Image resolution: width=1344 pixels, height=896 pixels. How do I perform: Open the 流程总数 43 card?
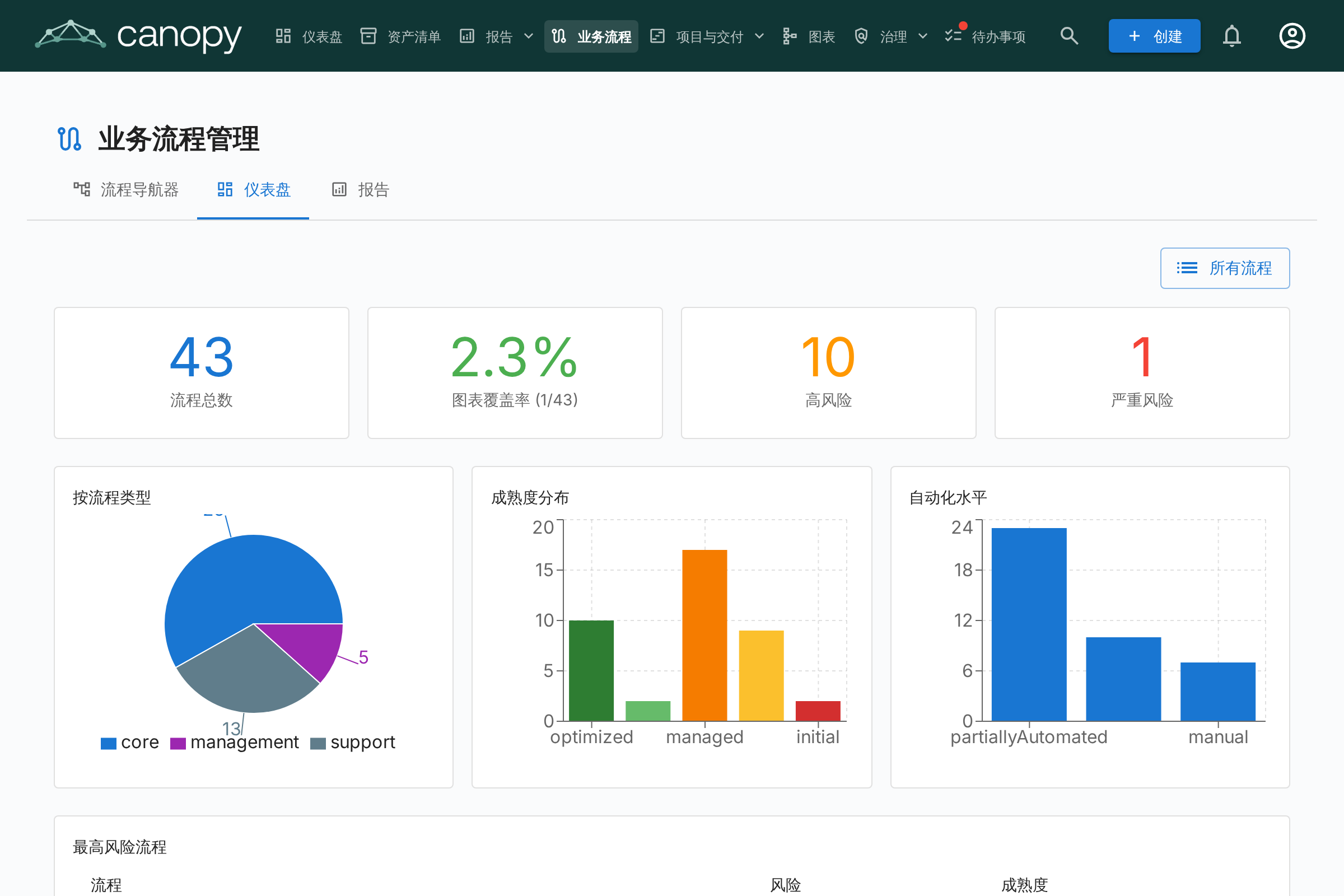[x=201, y=372]
